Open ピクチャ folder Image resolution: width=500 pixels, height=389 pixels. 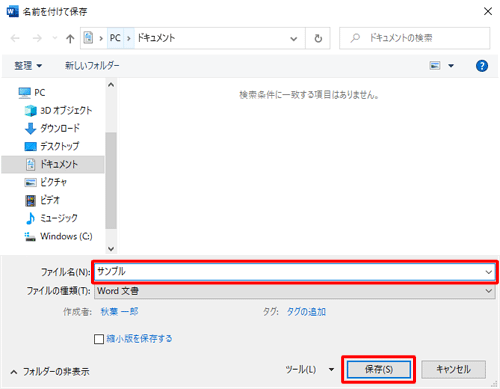[46, 182]
